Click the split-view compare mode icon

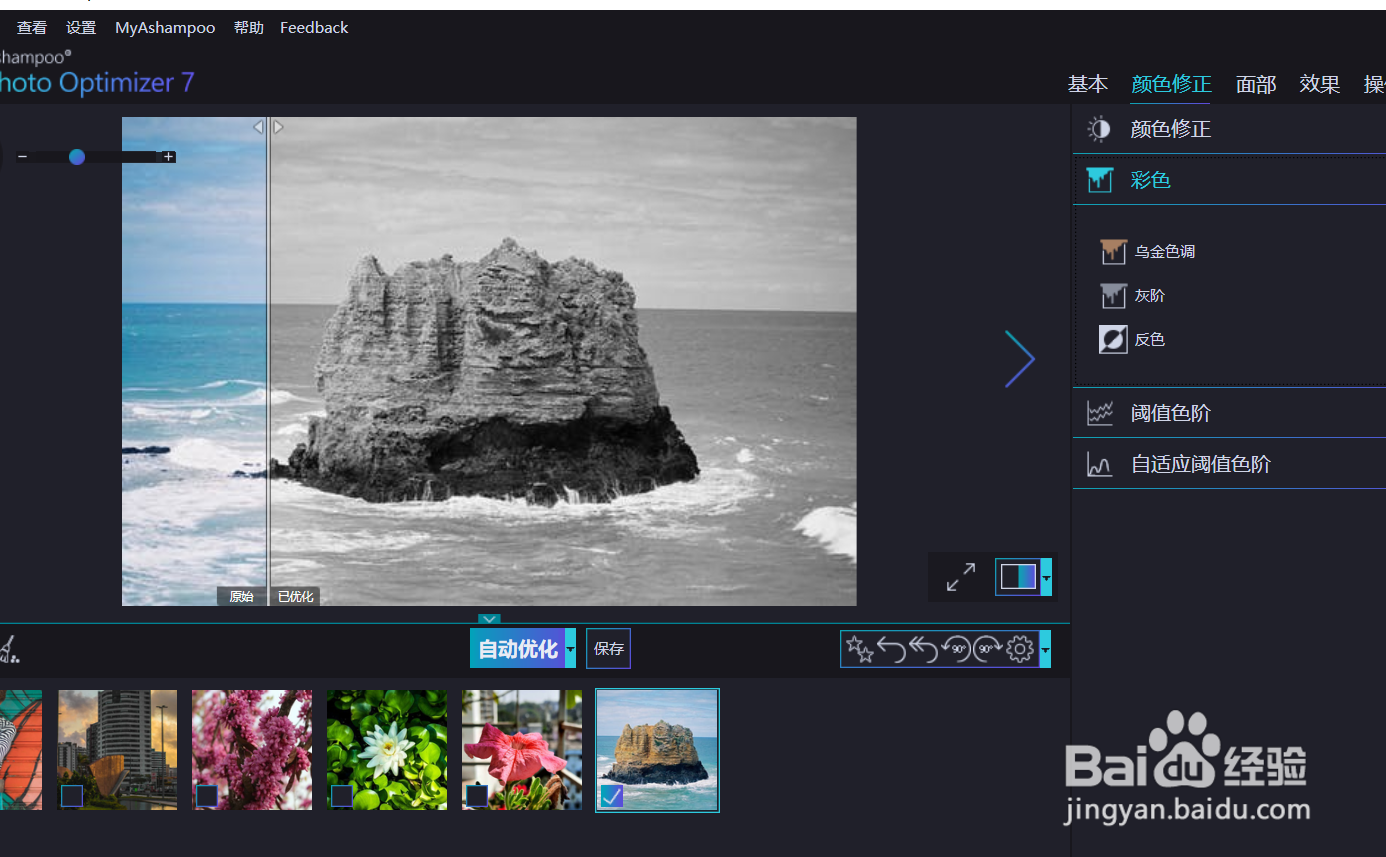coord(1018,577)
